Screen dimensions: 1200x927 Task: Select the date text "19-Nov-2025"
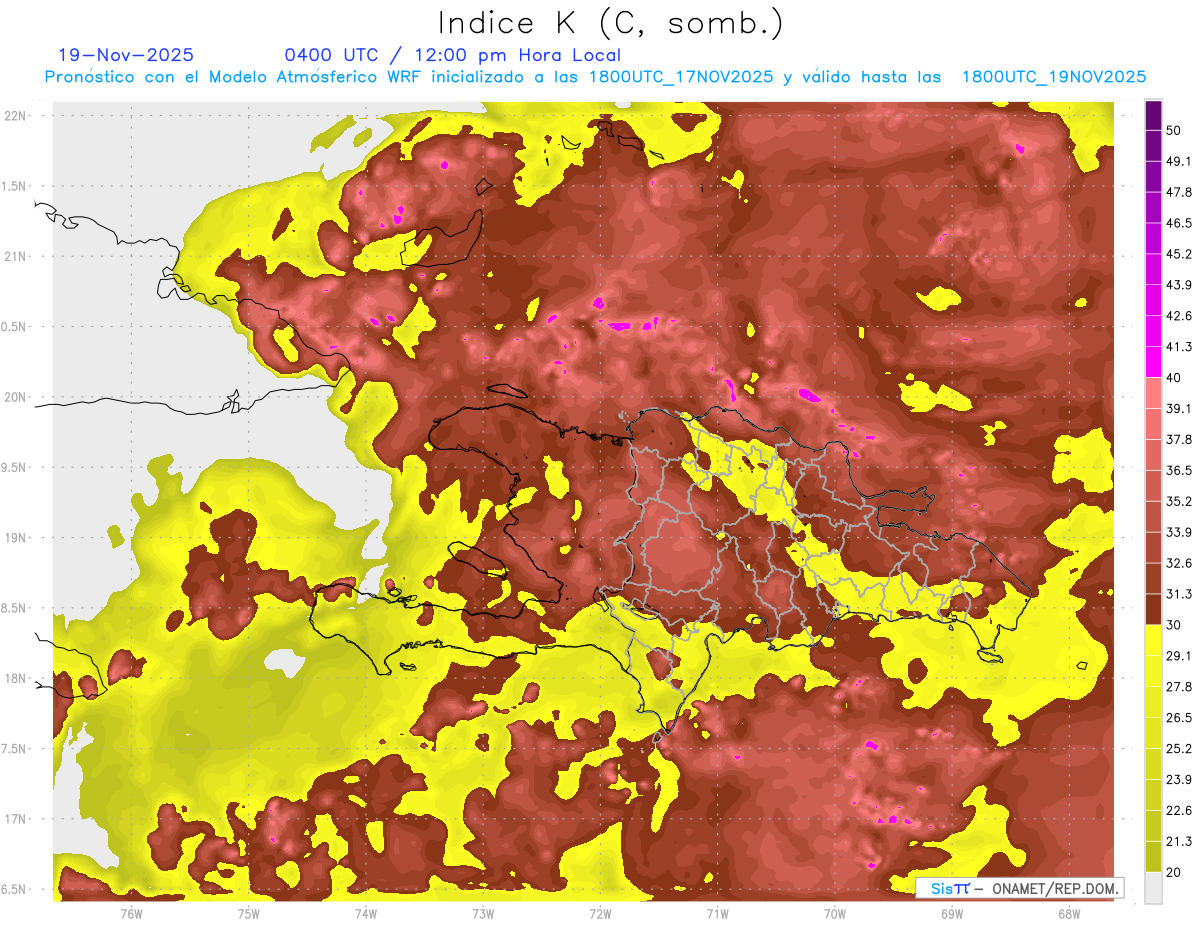[126, 55]
